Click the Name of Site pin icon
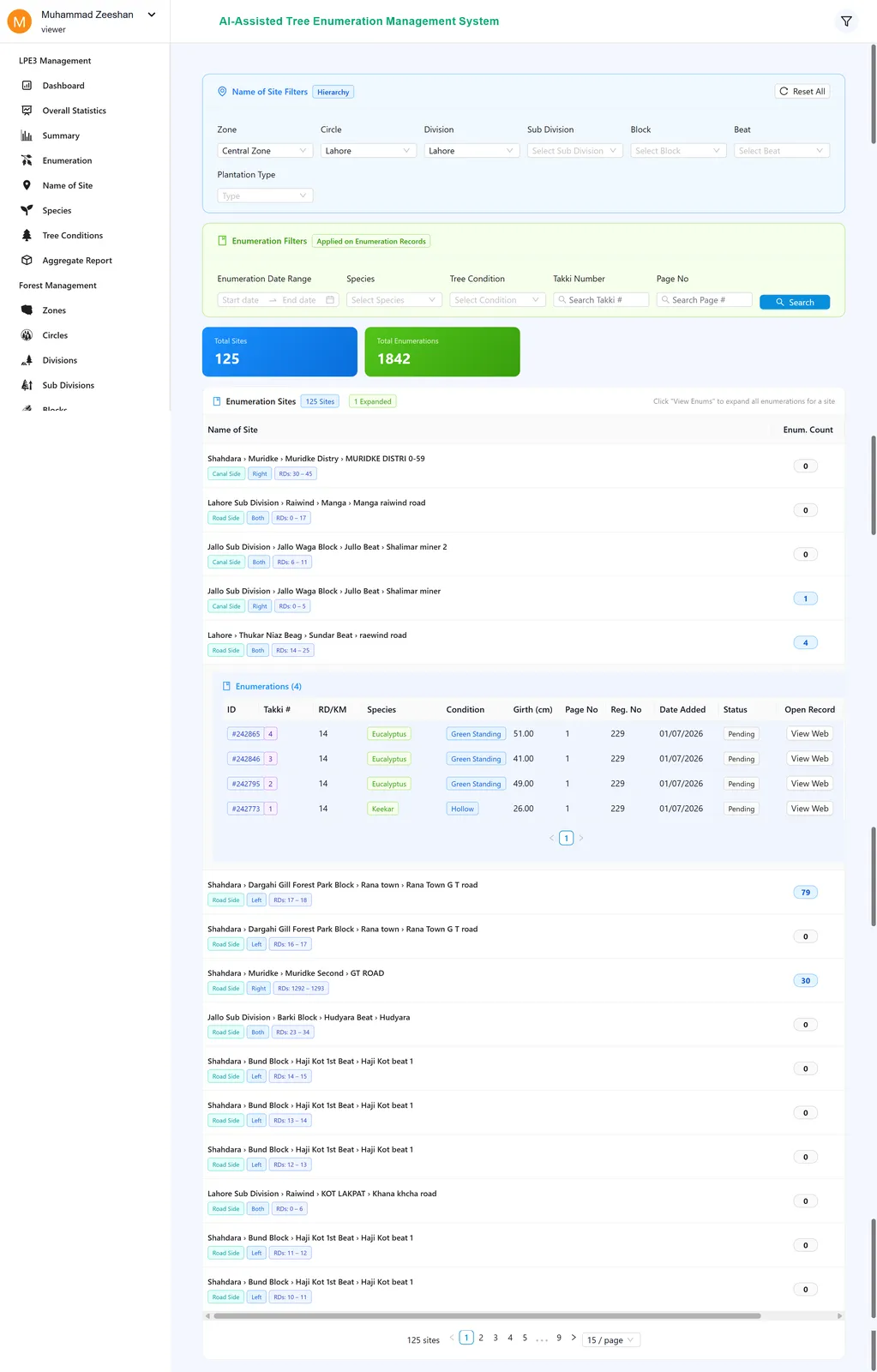This screenshot has height=1372, width=877. [x=27, y=185]
